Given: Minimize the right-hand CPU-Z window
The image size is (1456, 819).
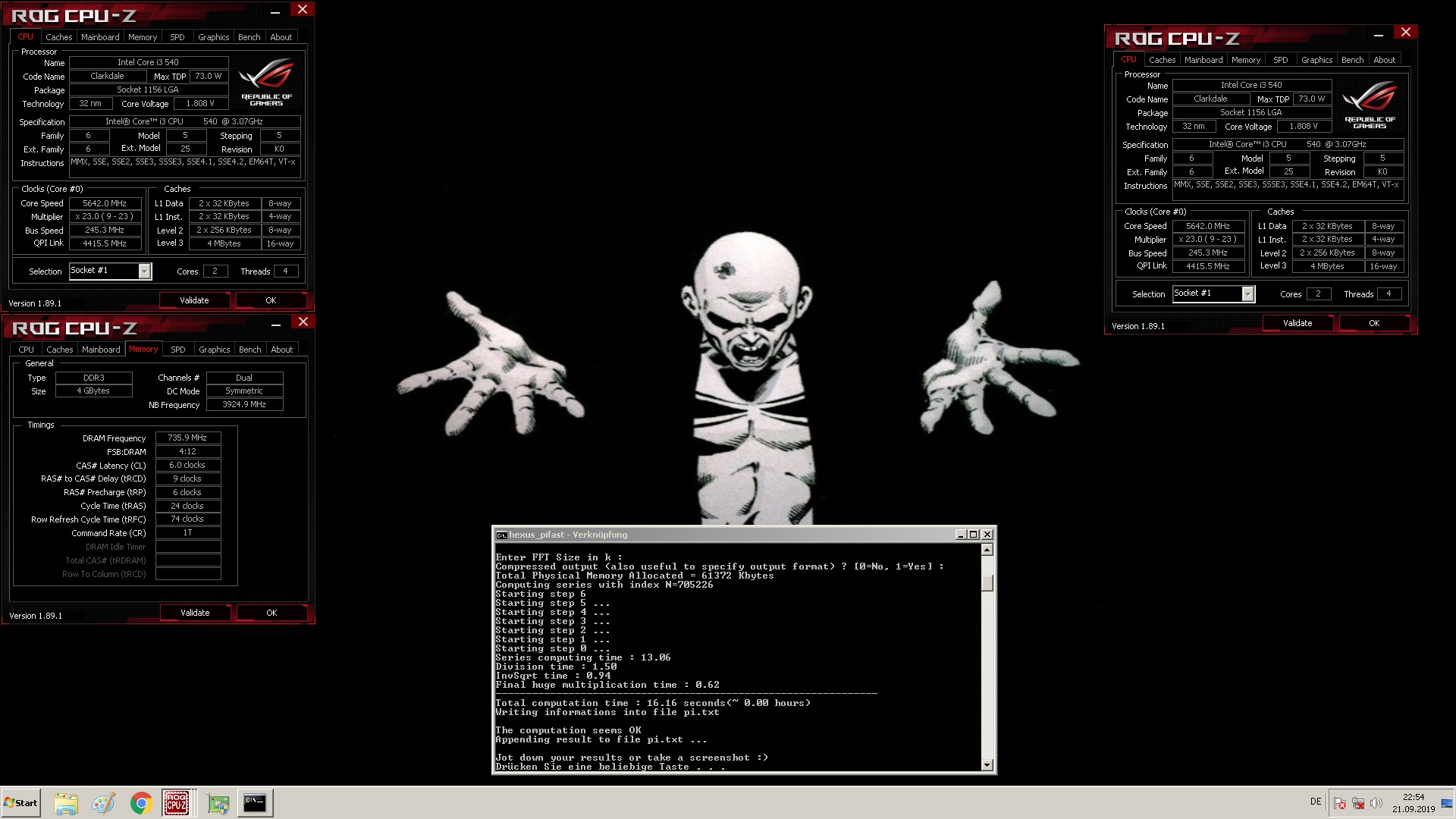Looking at the screenshot, I should coord(1379,34).
